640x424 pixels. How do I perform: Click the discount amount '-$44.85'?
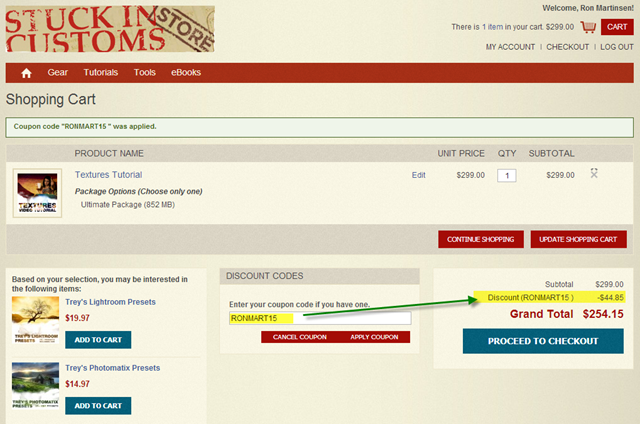(x=610, y=297)
